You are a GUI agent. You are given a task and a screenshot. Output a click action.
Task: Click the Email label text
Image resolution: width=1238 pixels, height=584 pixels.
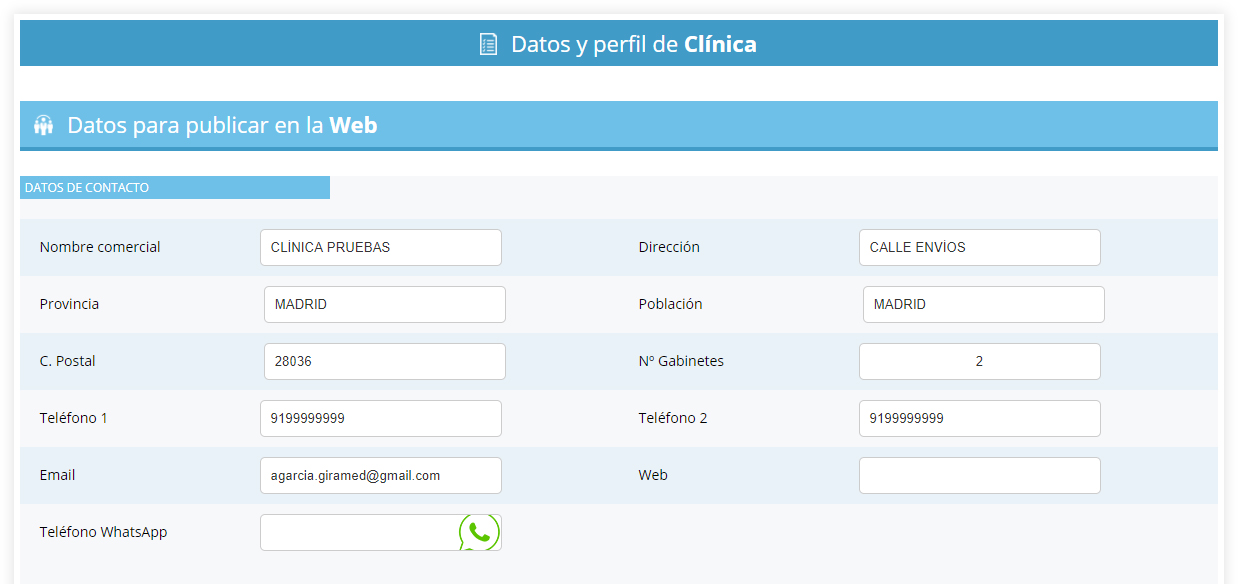pos(57,475)
